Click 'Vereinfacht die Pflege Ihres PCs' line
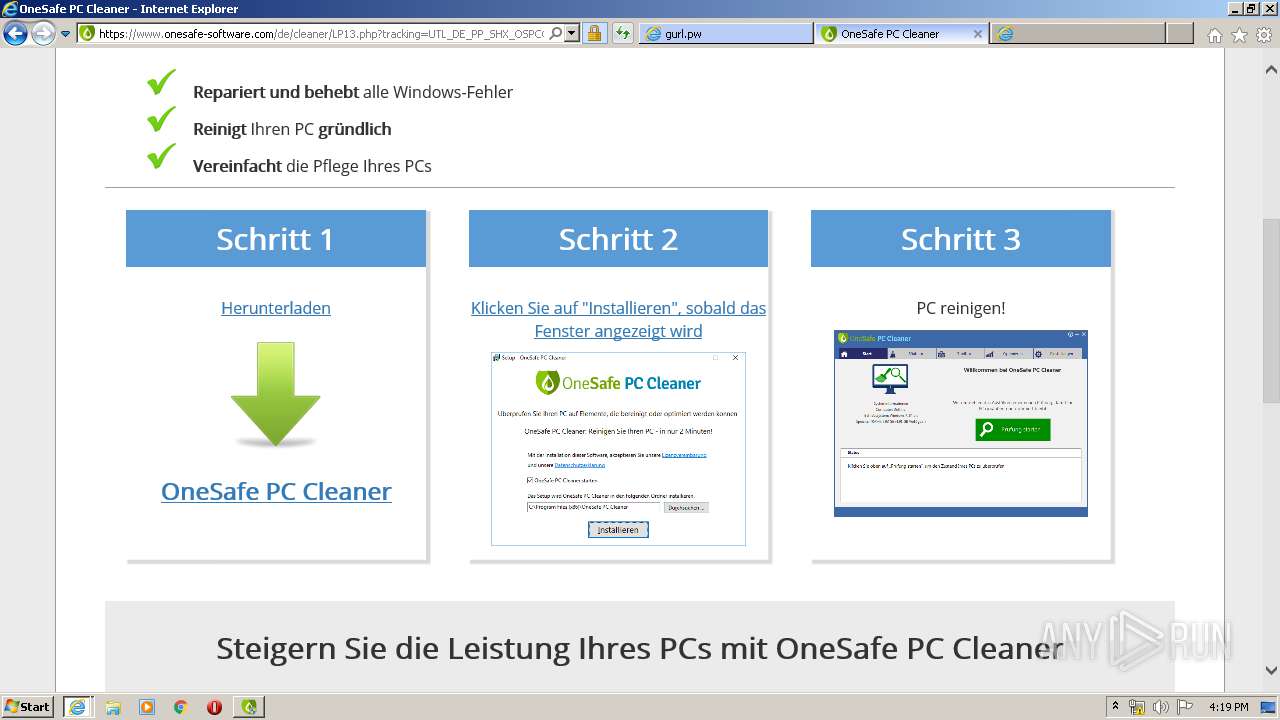 (x=312, y=166)
